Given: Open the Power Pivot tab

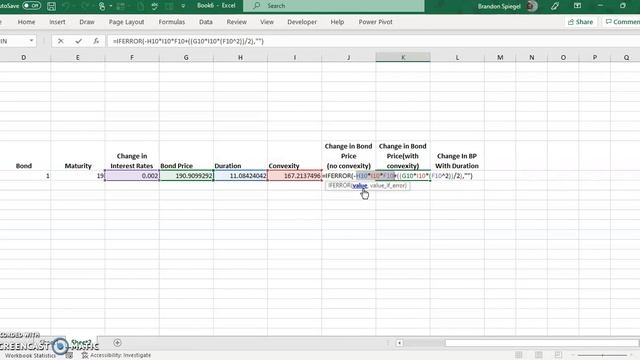Looking at the screenshot, I should [376, 22].
